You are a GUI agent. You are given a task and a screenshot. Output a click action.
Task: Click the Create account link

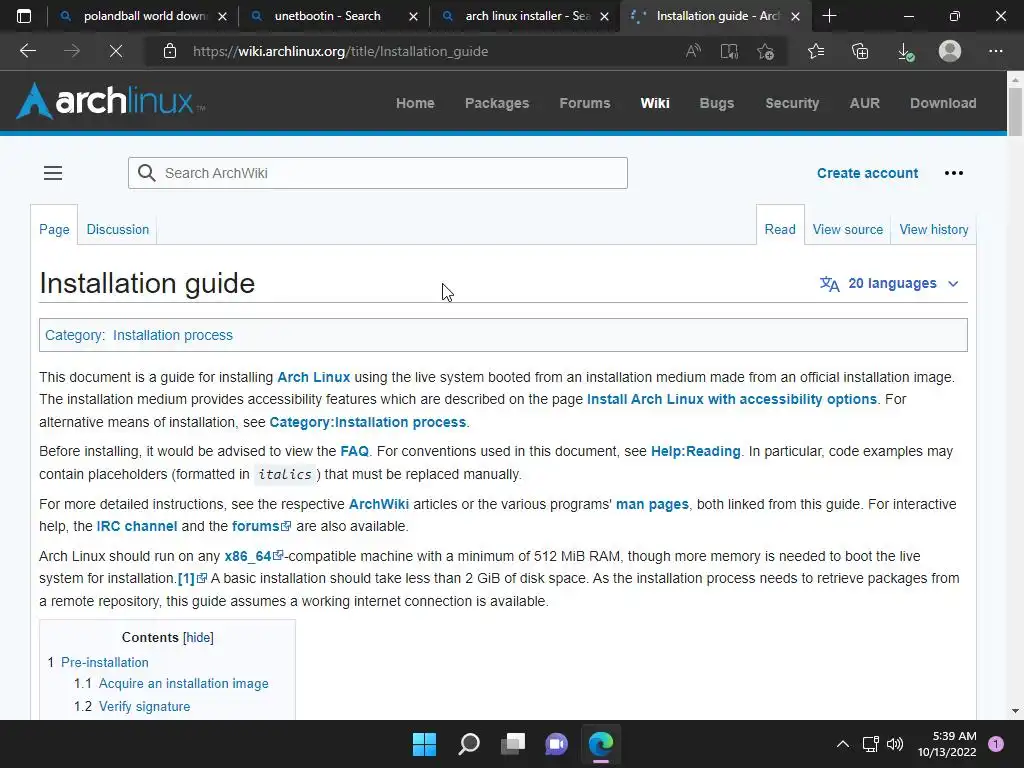click(x=867, y=173)
